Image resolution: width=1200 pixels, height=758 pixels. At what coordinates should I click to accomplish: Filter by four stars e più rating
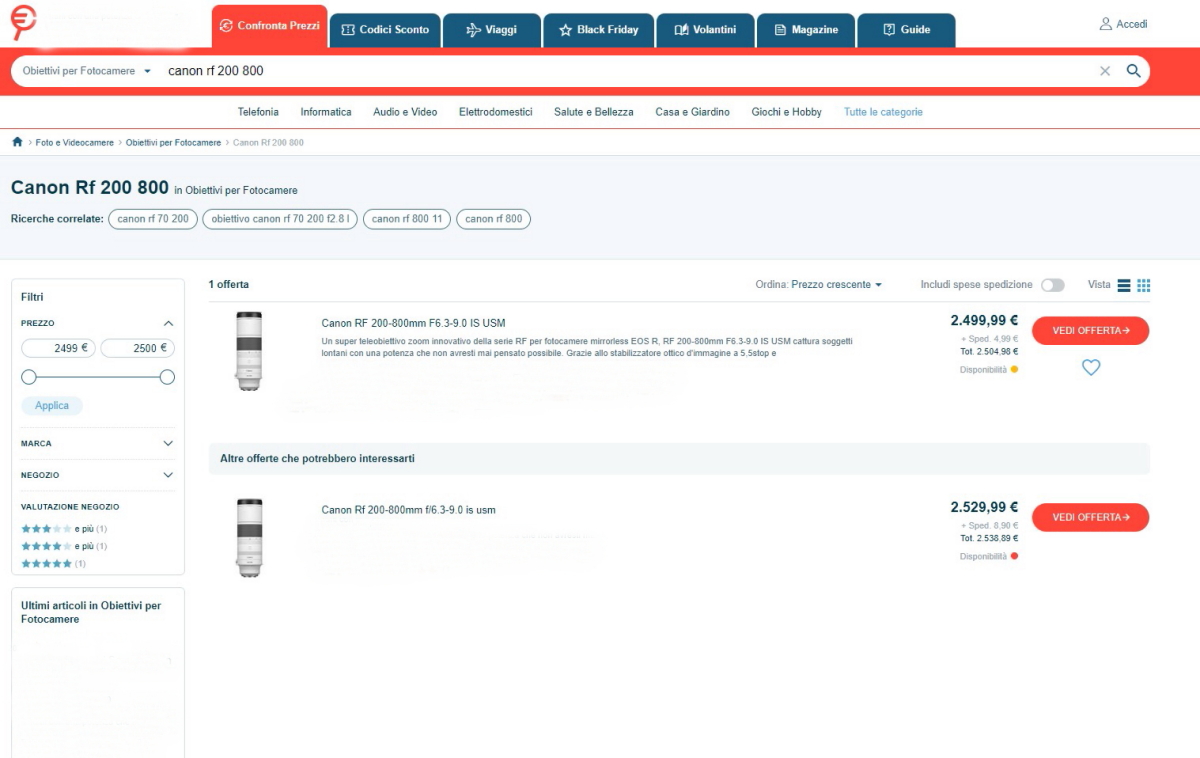point(64,547)
